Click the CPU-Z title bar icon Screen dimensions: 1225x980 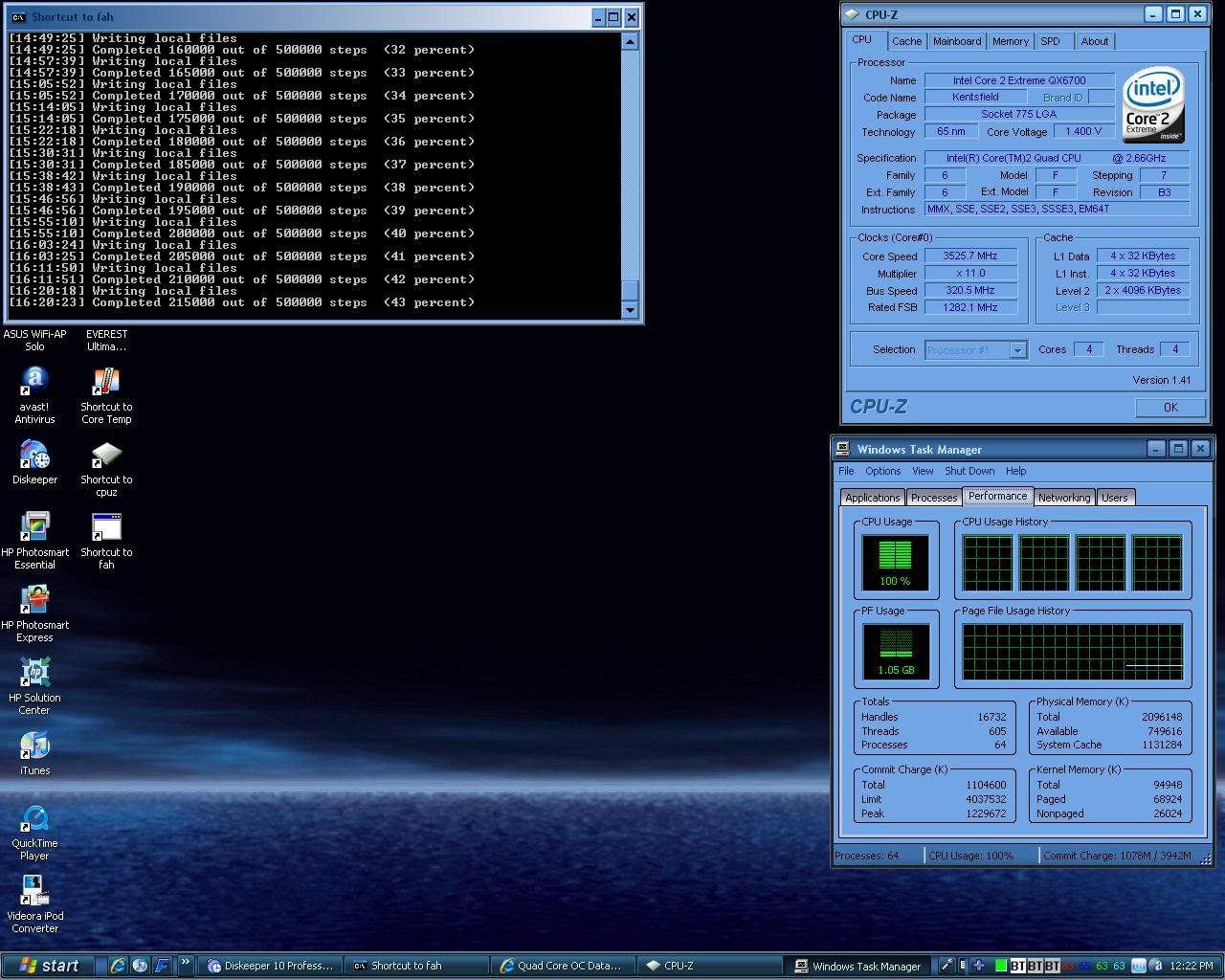tap(853, 14)
